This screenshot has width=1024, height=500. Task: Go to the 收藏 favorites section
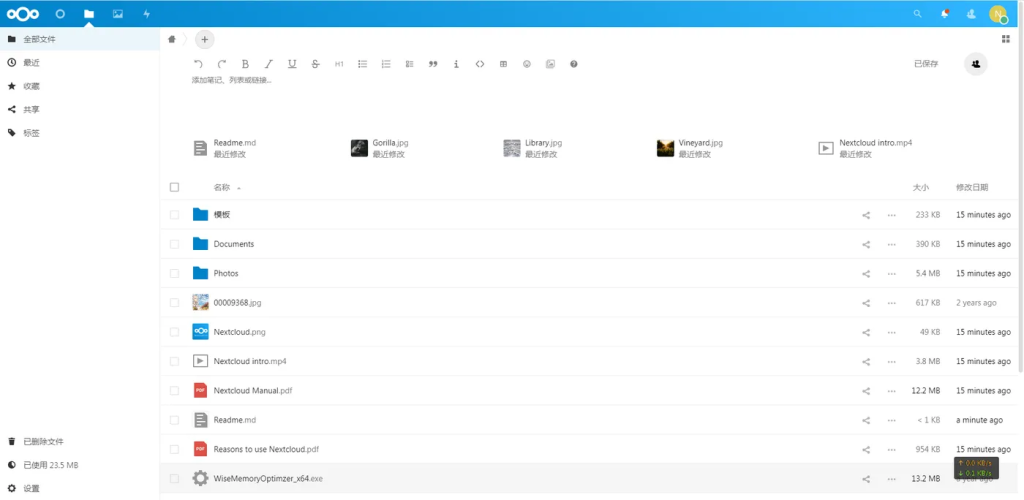pyautogui.click(x=31, y=86)
